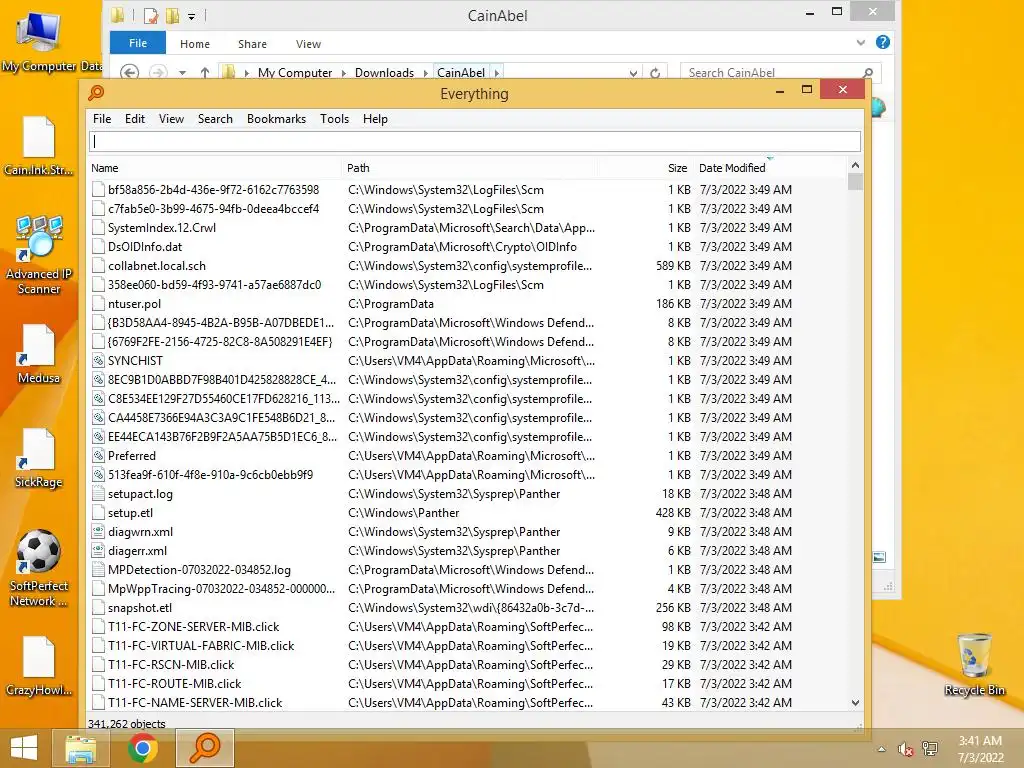Click the Search CainAbel input field
This screenshot has width=1024, height=768.
click(x=771, y=73)
